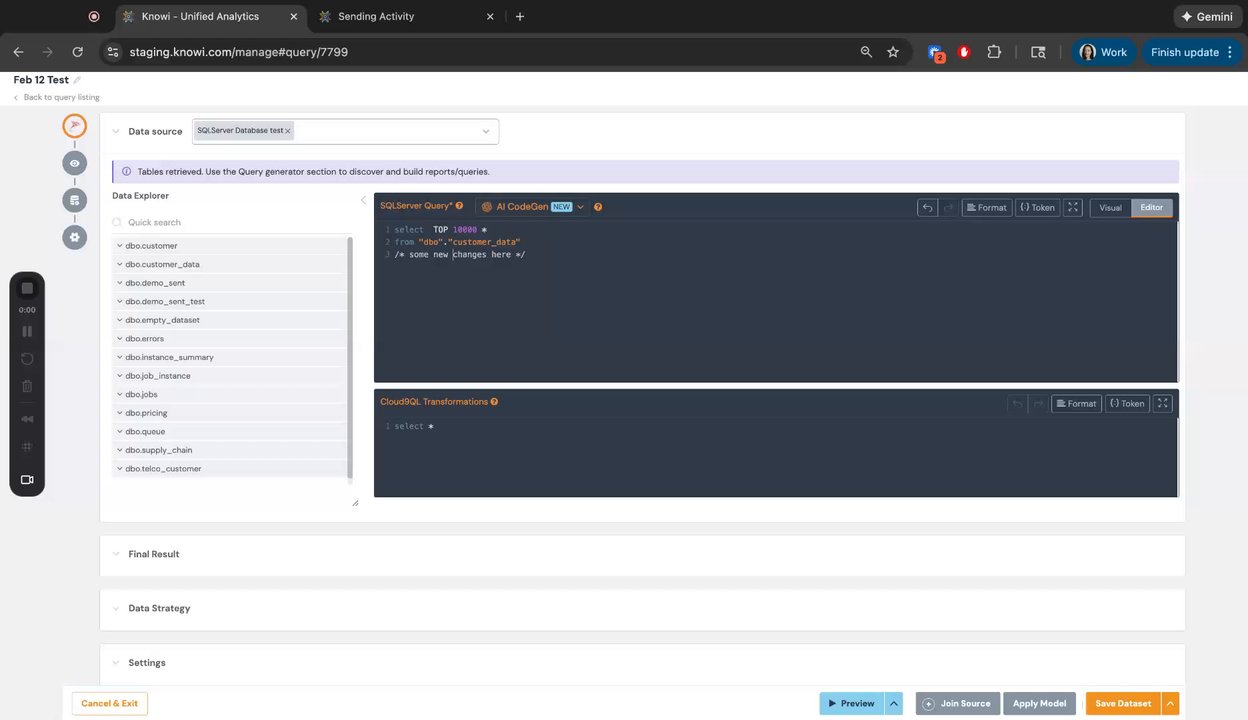The image size is (1248, 720).
Task: Click the help icon beside Cloud9QL Transformations
Action: (x=494, y=402)
